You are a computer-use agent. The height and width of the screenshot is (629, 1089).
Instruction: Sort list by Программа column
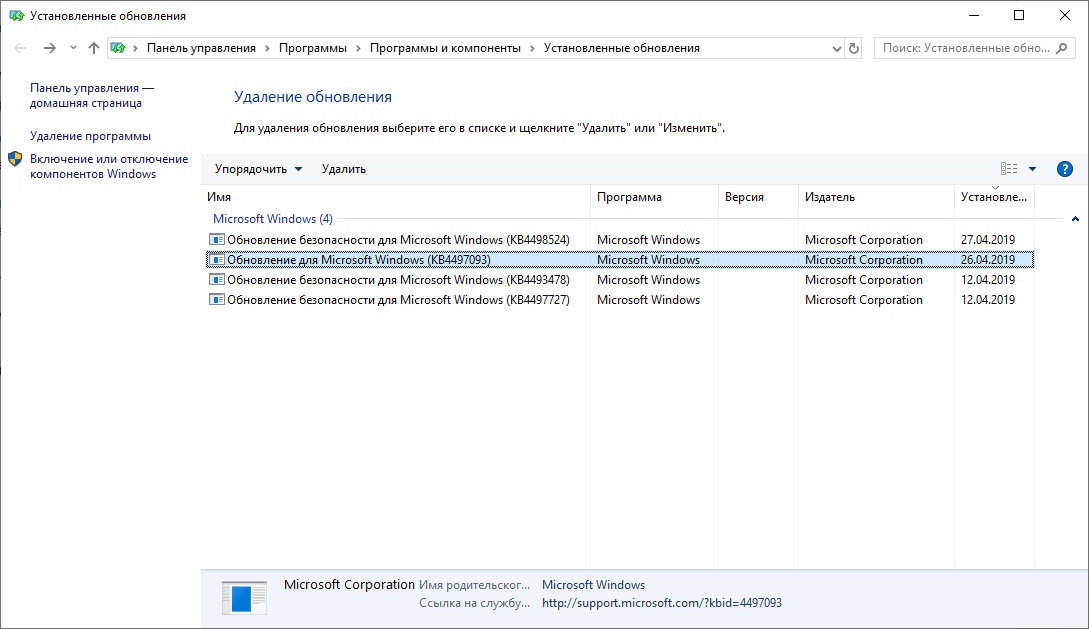654,197
